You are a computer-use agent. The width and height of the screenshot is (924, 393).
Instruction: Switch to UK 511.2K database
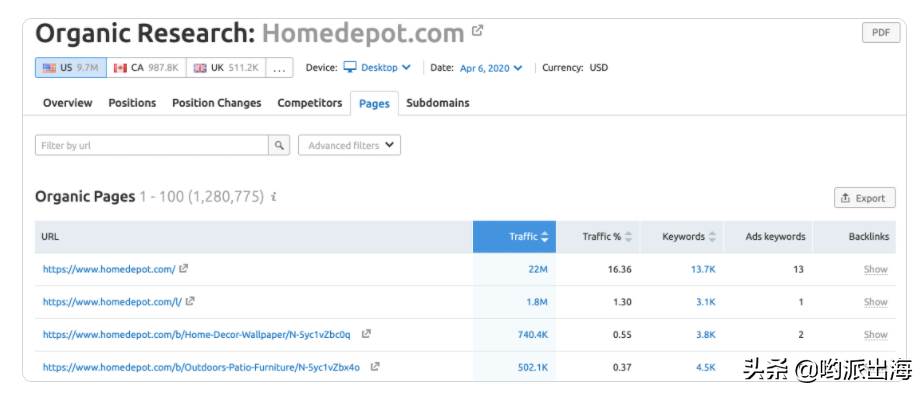tap(226, 68)
